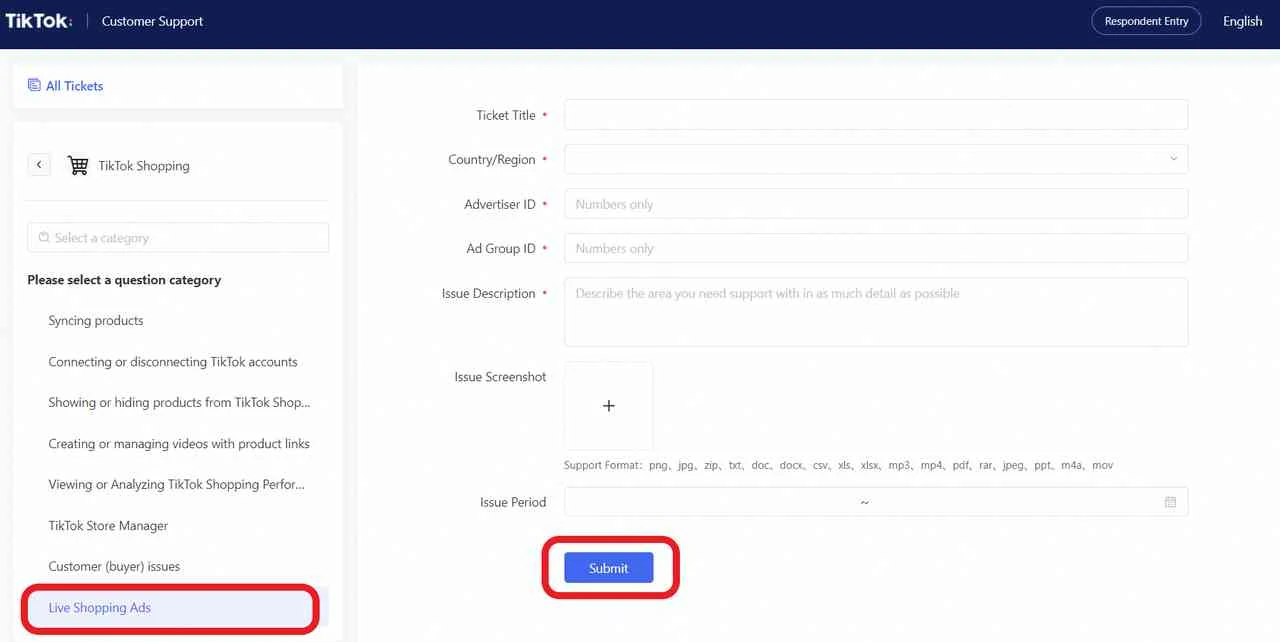The width and height of the screenshot is (1280, 642).
Task: Focus the Ticket Title input field
Action: (875, 115)
